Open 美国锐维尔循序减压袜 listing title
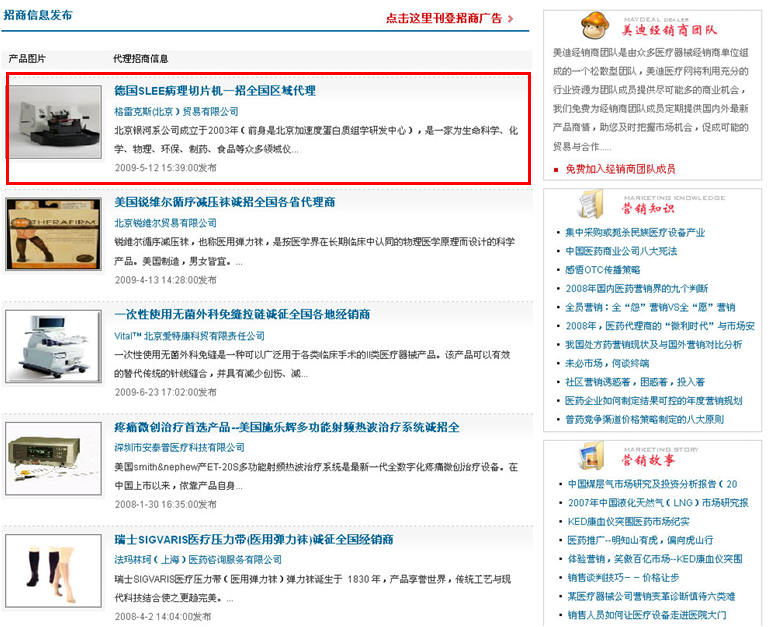This screenshot has height=627, width=772. (x=225, y=202)
